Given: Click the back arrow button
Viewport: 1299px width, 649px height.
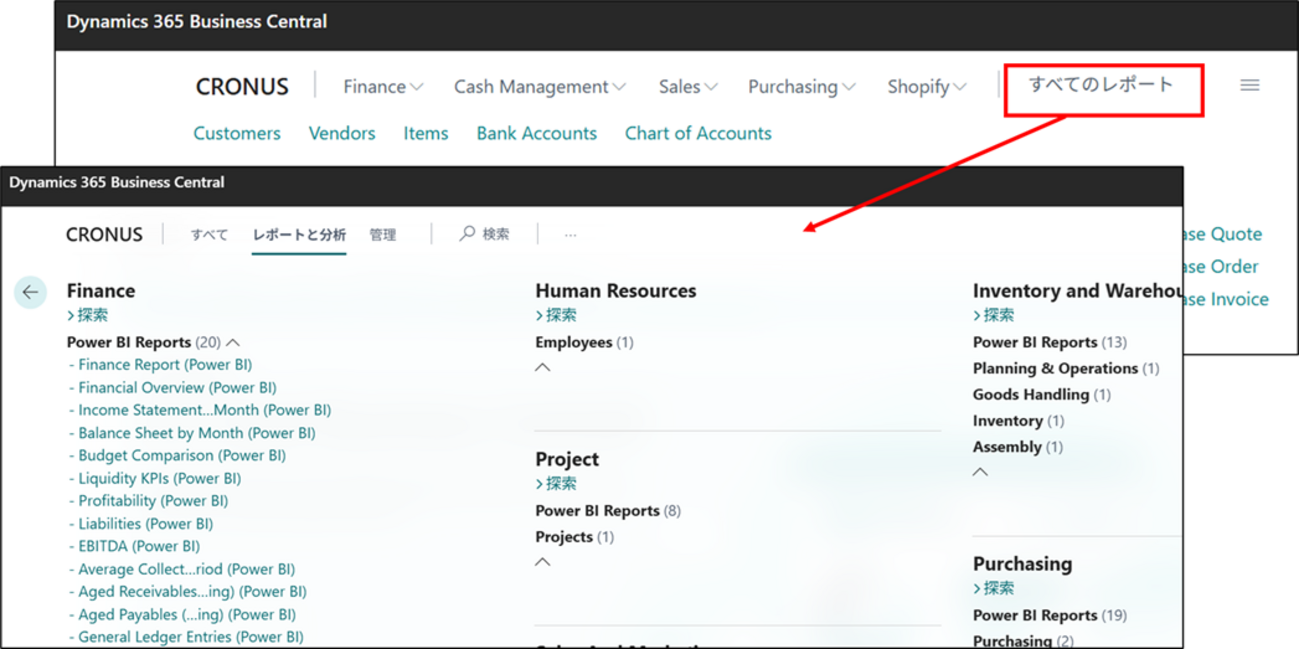Looking at the screenshot, I should 30,292.
